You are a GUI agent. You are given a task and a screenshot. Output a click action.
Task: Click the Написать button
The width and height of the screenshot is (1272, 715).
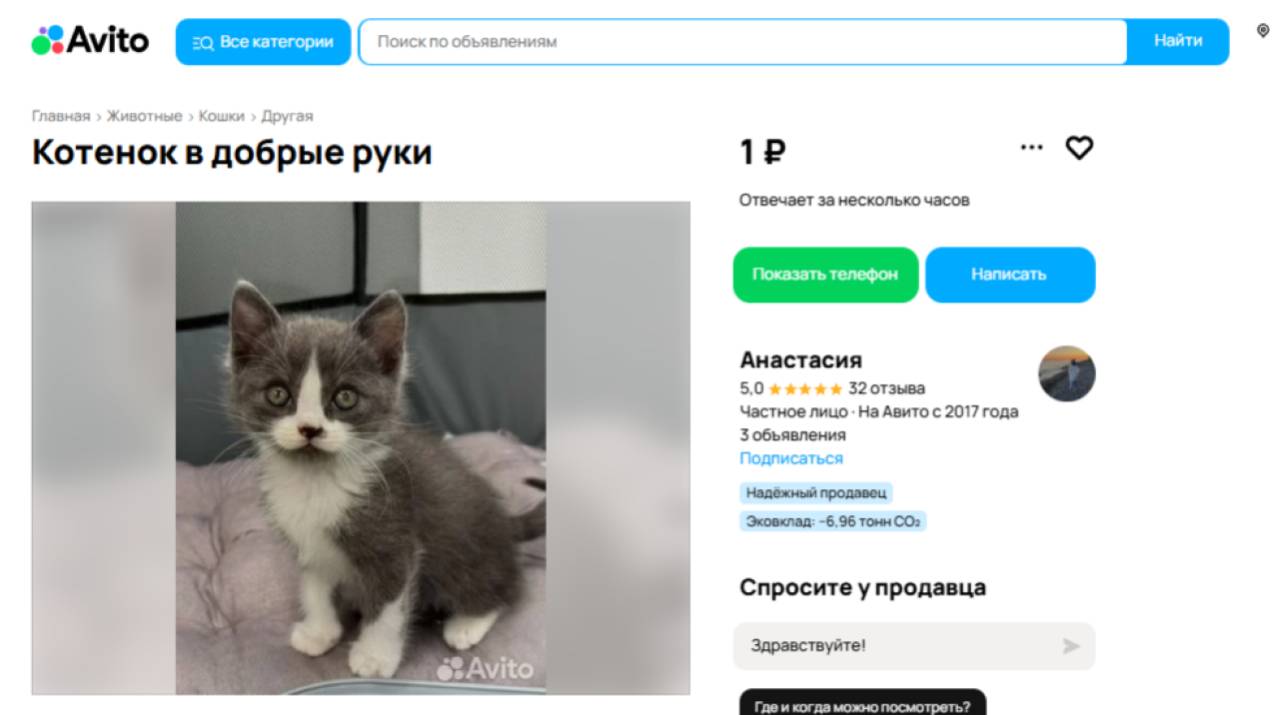(x=1010, y=275)
